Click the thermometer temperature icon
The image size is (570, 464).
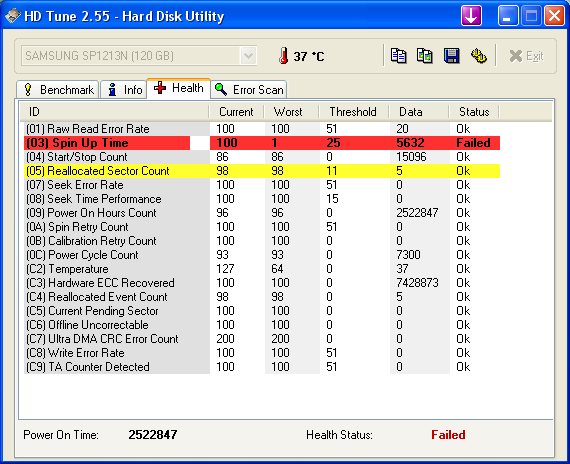pyautogui.click(x=284, y=56)
